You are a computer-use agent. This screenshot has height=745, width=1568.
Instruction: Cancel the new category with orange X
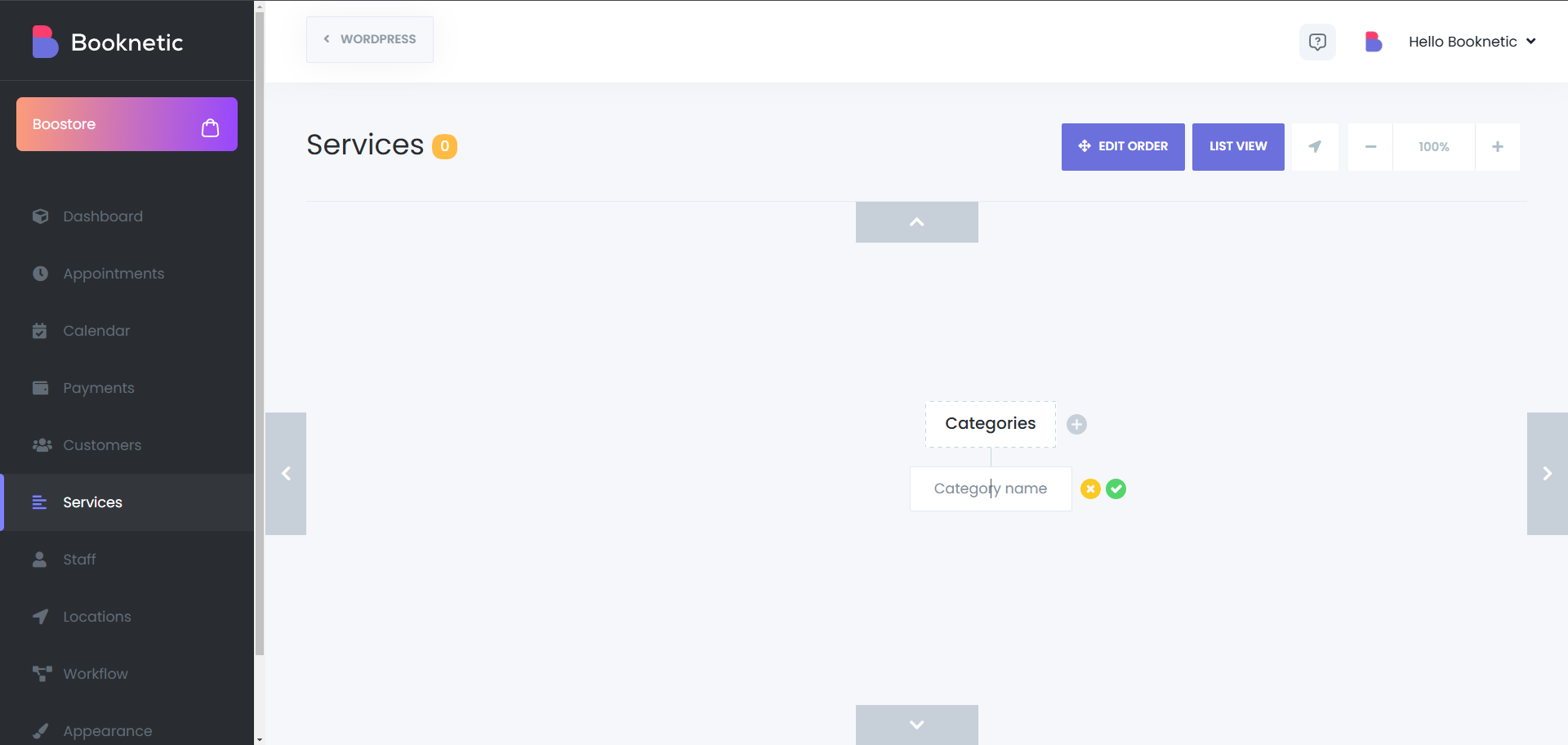tap(1090, 488)
